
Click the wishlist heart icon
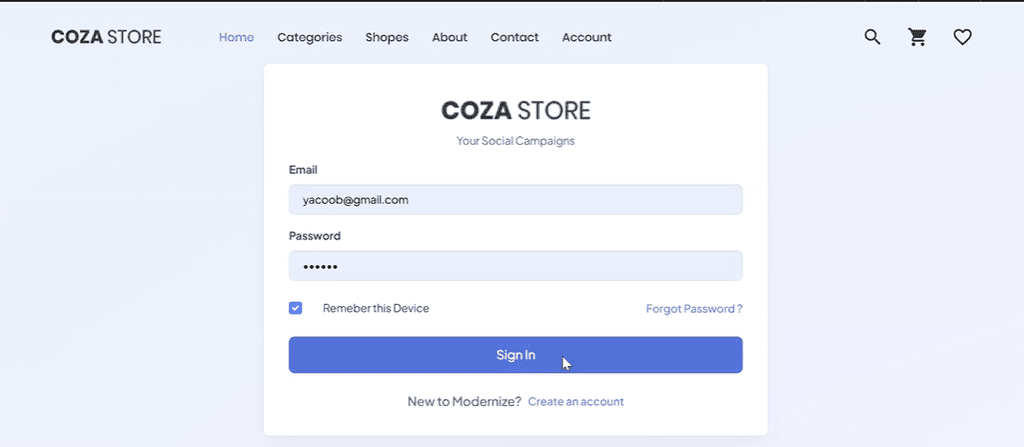tap(962, 37)
